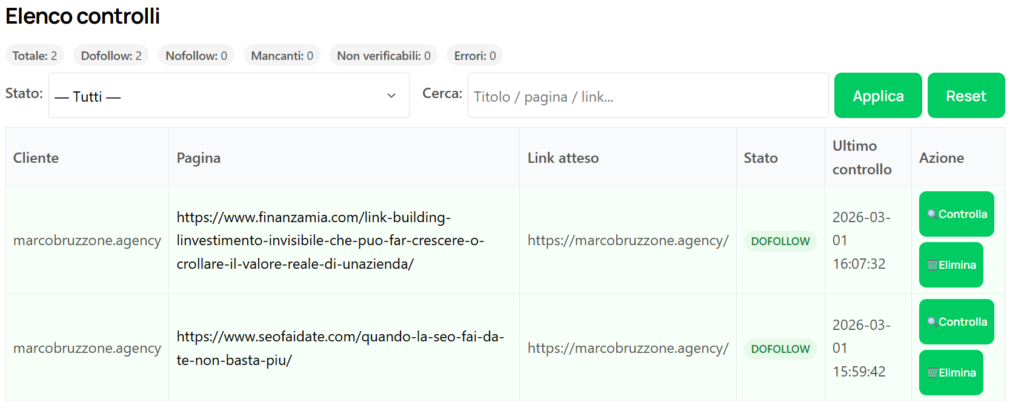The width and height of the screenshot is (1024, 411).
Task: Open the seofaidate.com page URL
Action: pyautogui.click(x=340, y=348)
